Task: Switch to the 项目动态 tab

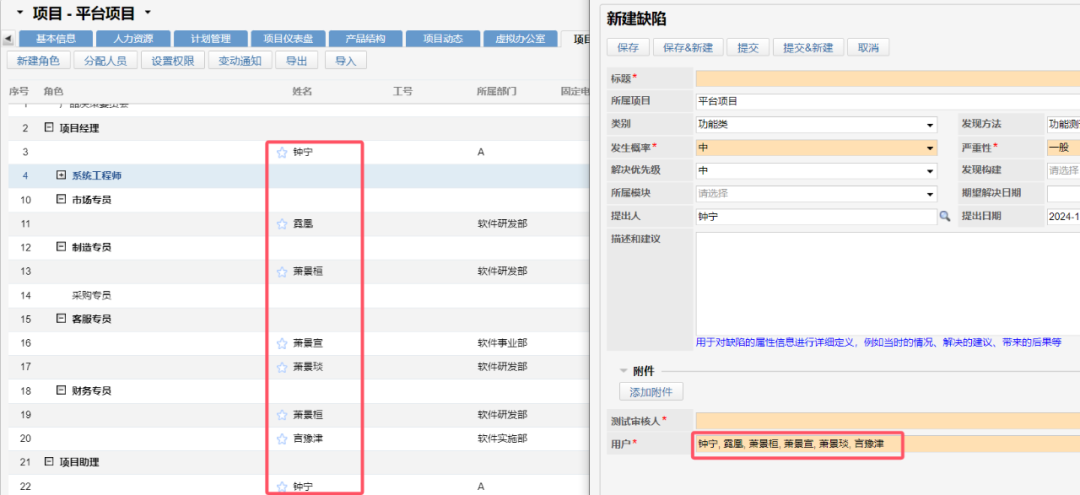Action: [x=442, y=39]
